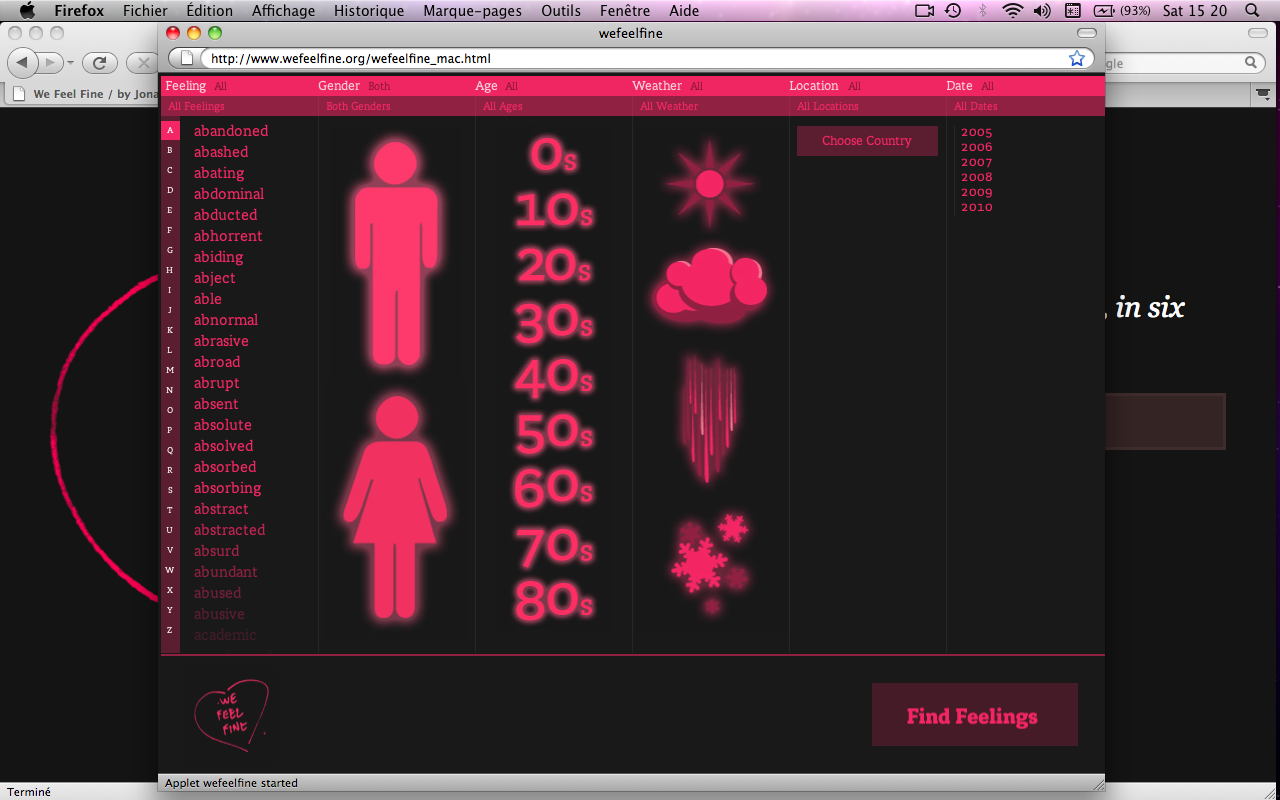The height and width of the screenshot is (800, 1280).
Task: Pick the feeling 'abstract'
Action: click(221, 509)
